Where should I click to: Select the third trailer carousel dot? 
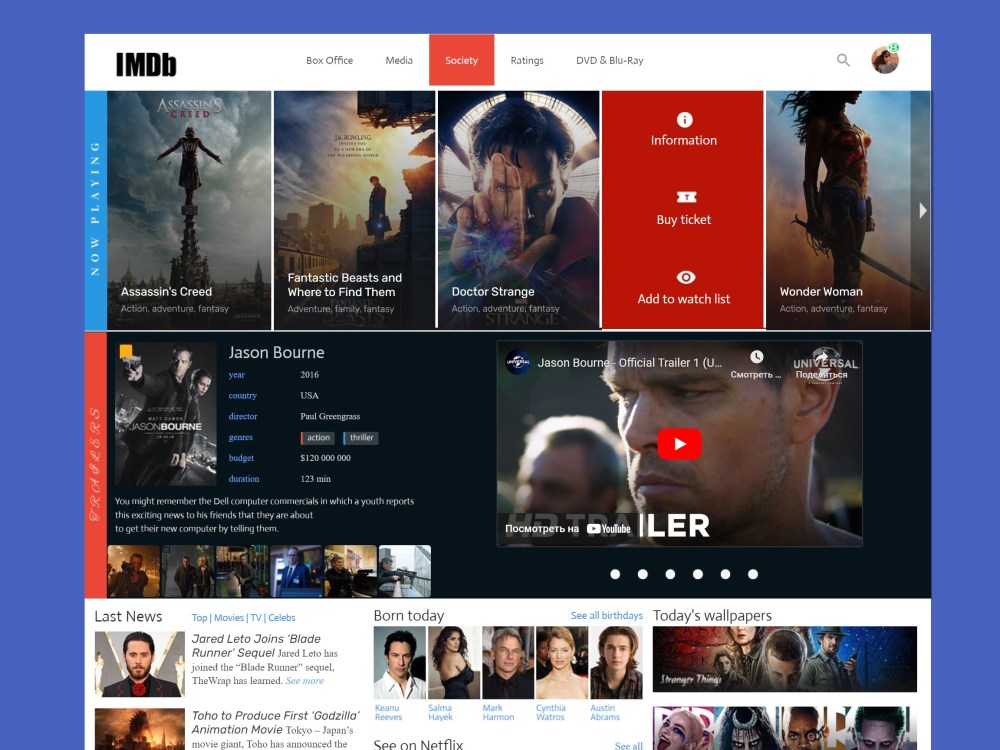[x=670, y=574]
